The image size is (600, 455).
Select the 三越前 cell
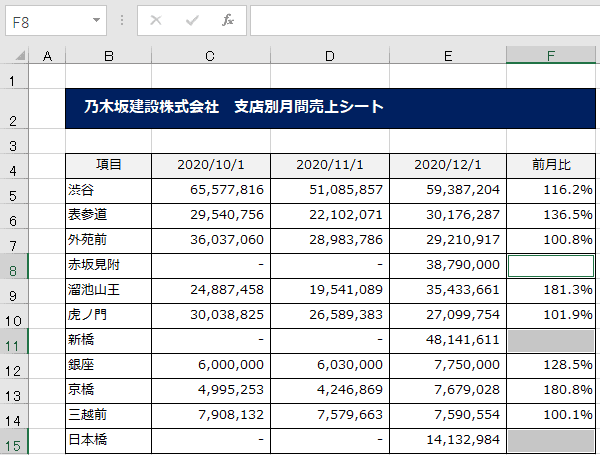[109, 416]
